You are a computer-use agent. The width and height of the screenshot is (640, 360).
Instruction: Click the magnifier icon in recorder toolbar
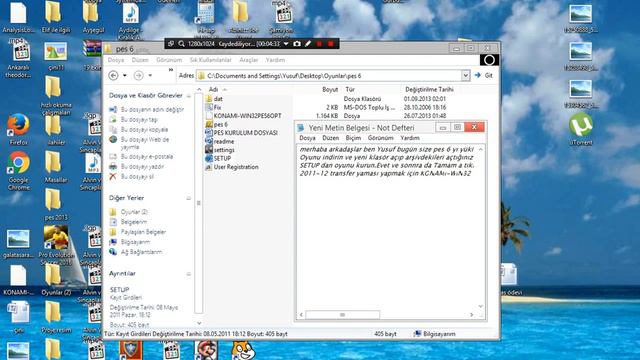pos(181,44)
